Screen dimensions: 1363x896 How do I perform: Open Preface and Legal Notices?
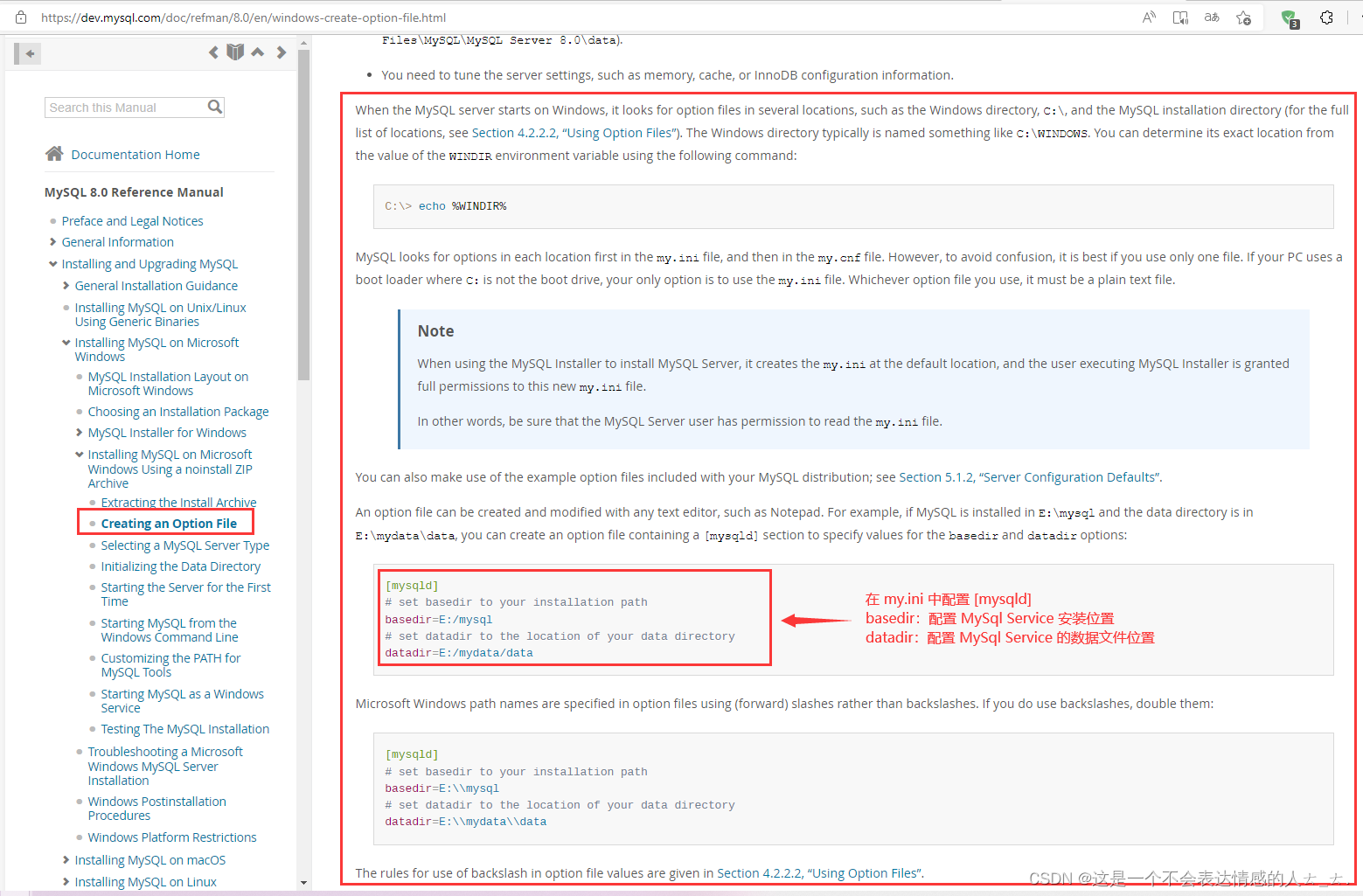coord(132,221)
